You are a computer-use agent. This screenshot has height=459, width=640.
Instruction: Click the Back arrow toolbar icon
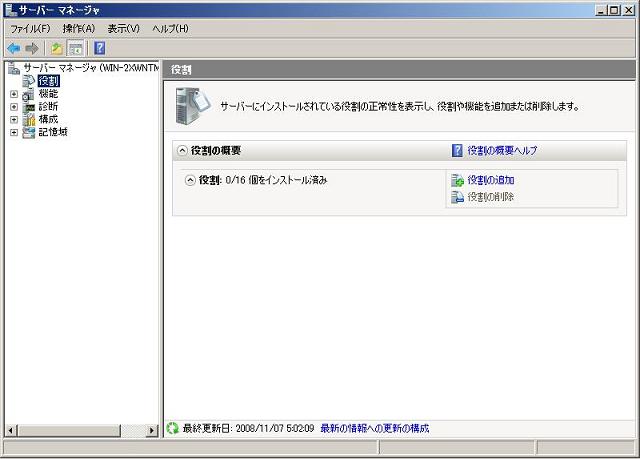click(x=14, y=49)
